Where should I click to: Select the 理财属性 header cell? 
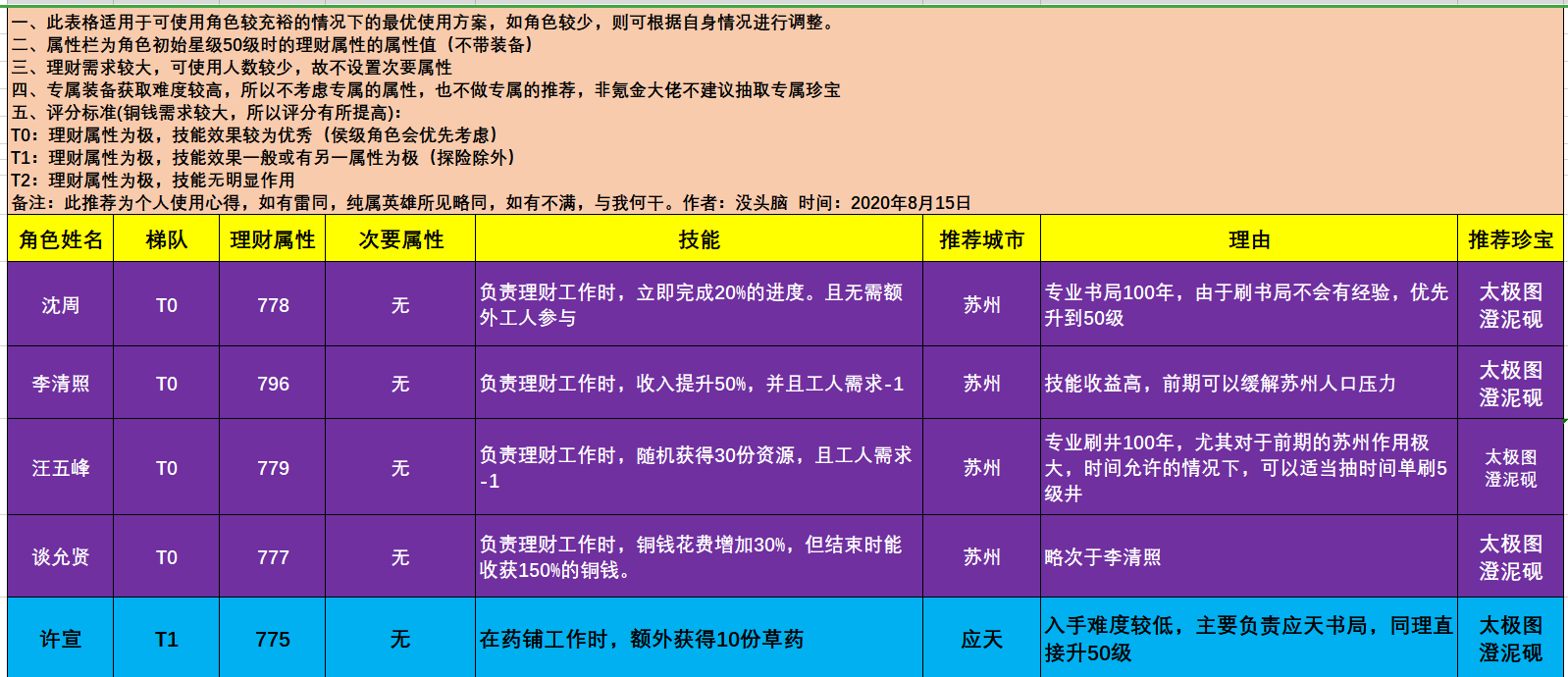[273, 239]
